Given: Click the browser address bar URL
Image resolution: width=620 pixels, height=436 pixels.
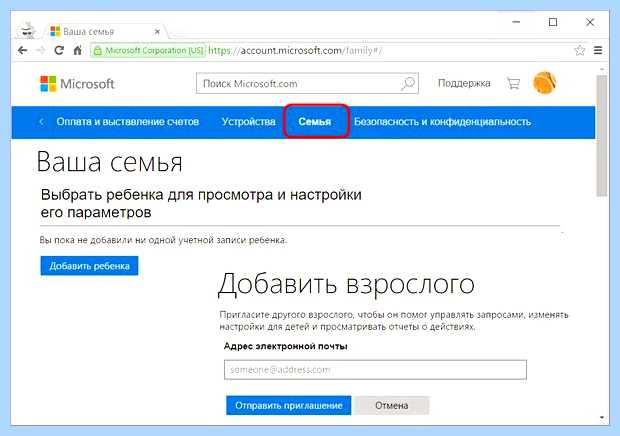Looking at the screenshot, I should pos(295,51).
